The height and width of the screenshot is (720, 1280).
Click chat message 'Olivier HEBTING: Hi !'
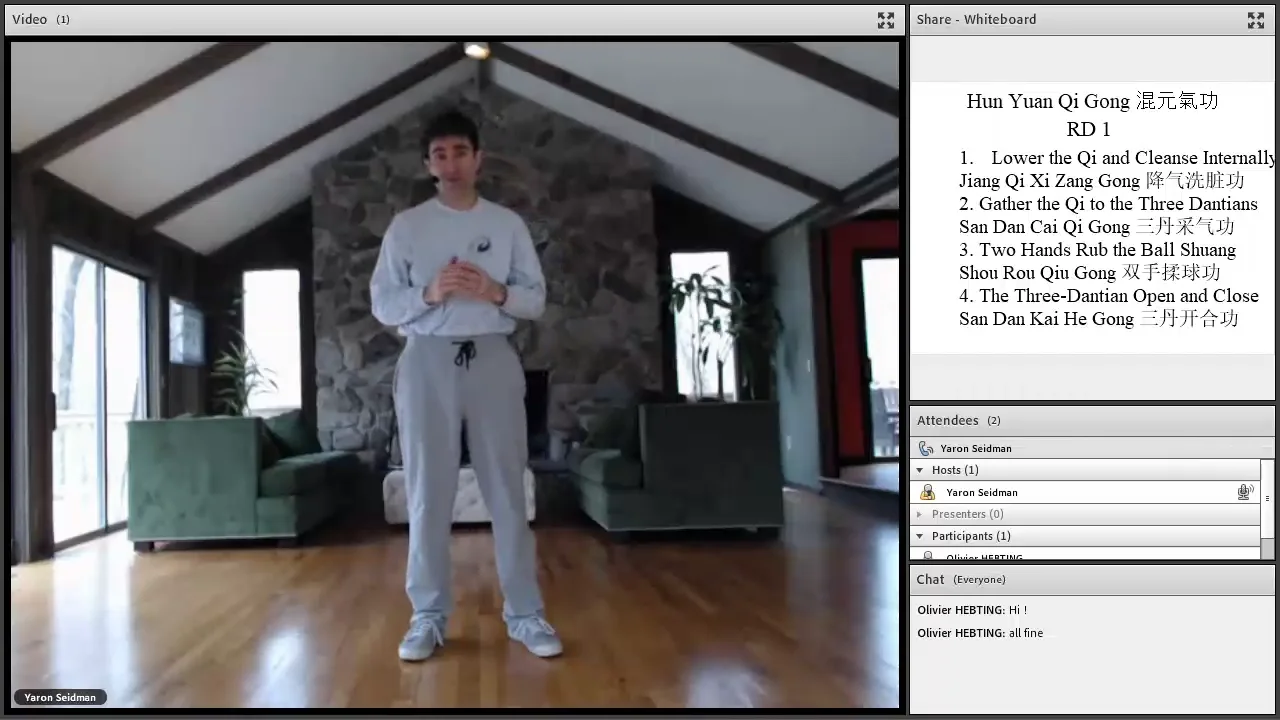(x=972, y=610)
